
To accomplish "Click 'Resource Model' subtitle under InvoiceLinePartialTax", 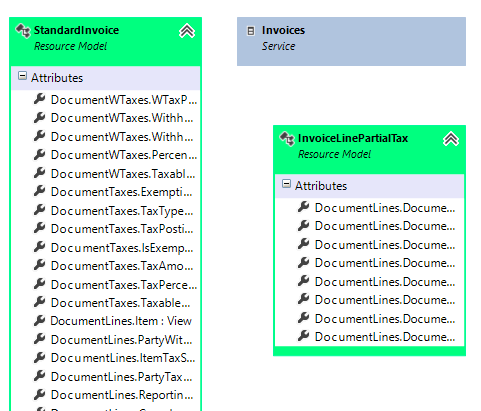I will pos(334,154).
